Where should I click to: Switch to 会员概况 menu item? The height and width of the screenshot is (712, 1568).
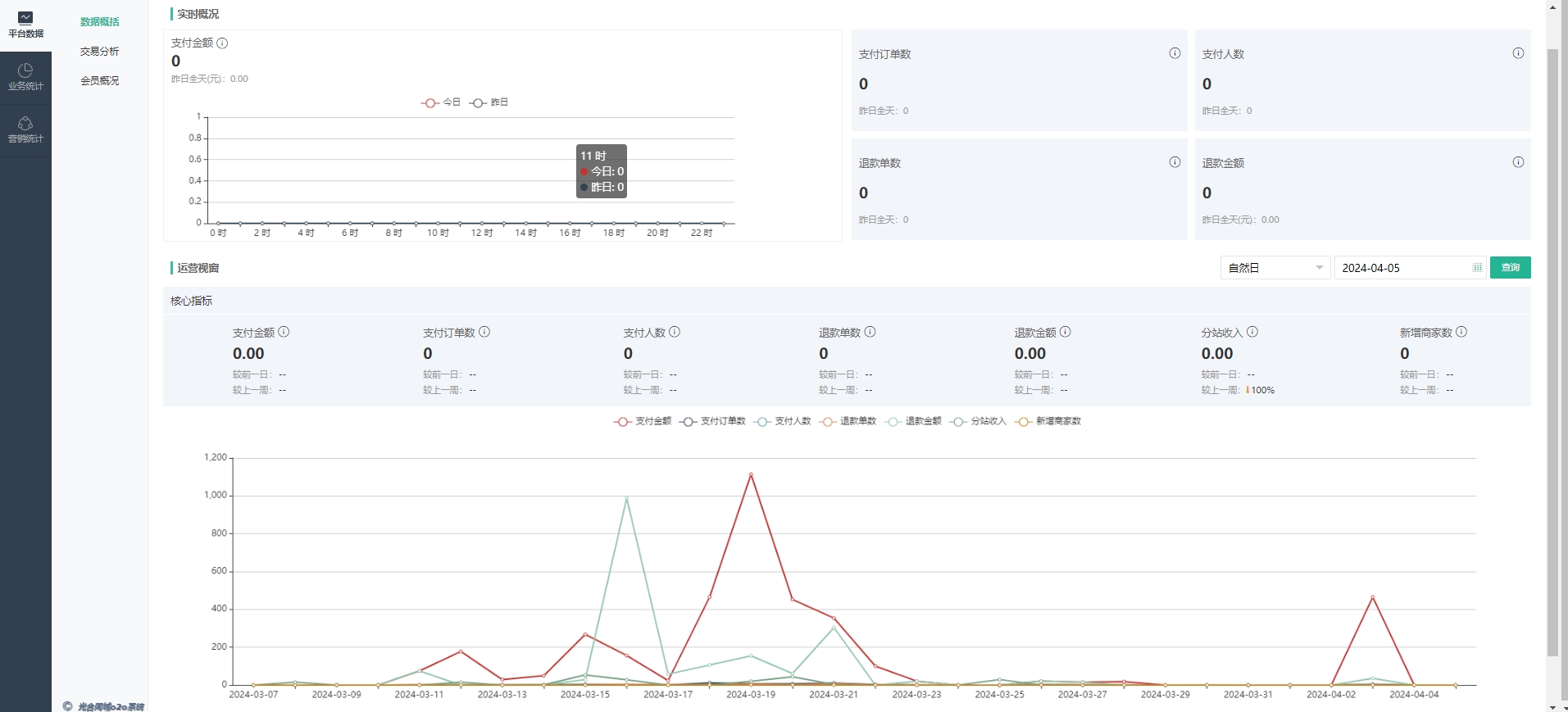100,80
